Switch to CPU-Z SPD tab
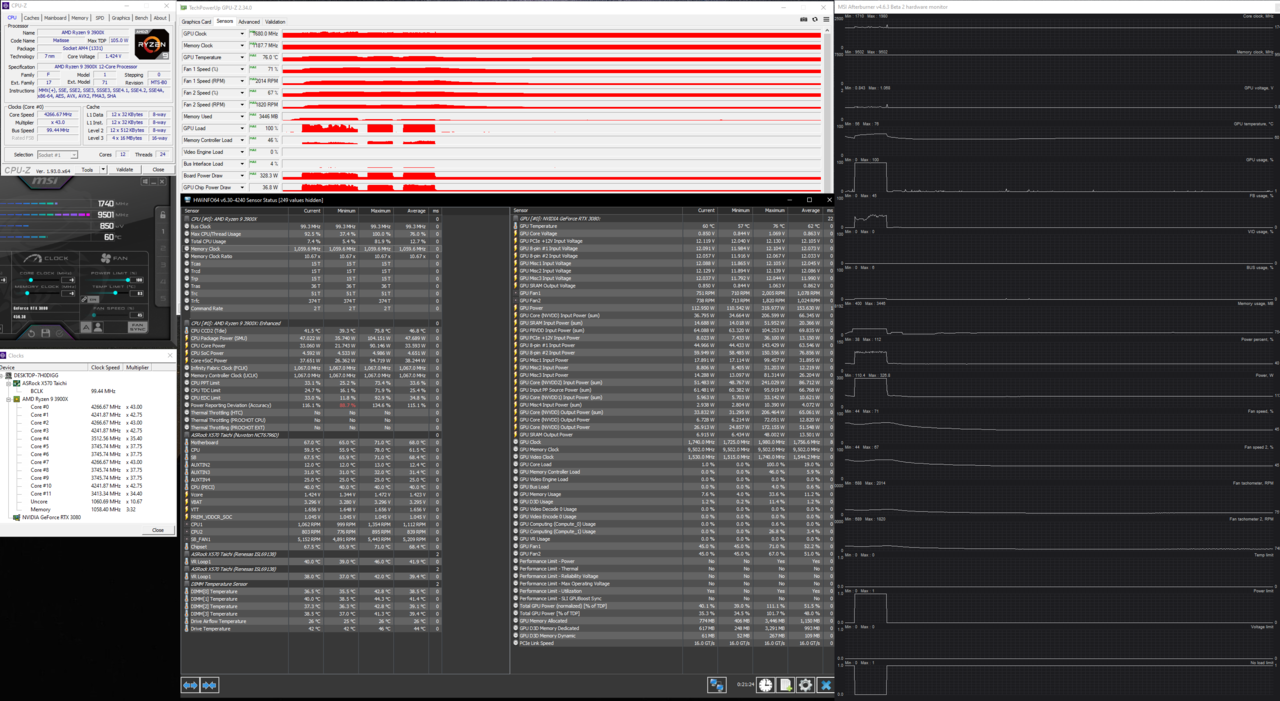 point(99,18)
